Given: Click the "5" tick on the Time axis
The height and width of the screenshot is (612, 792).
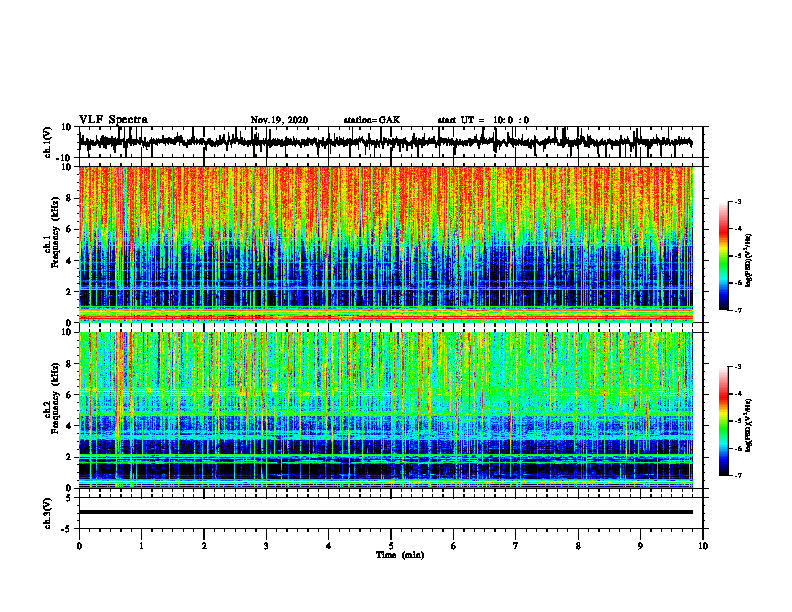Looking at the screenshot, I should click(x=391, y=546).
